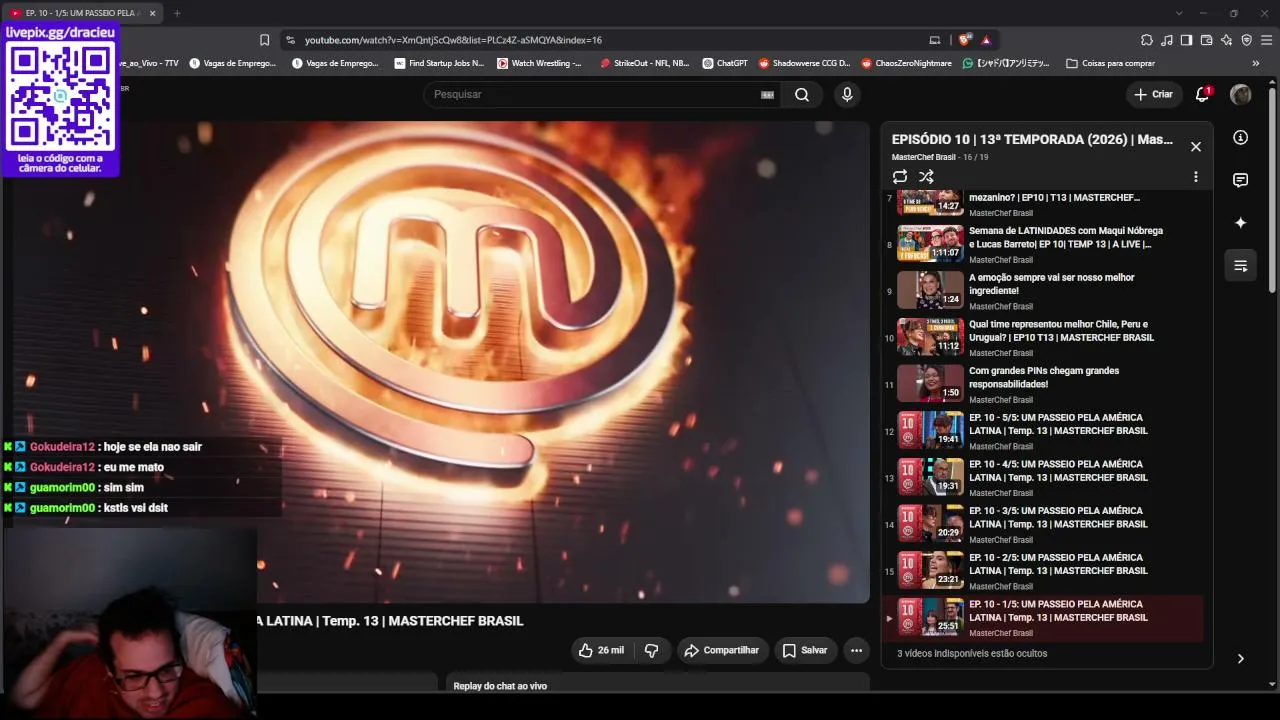Play EP. 10 - 5/5 thumbnail in playlist
The width and height of the screenshot is (1280, 720).
click(930, 429)
